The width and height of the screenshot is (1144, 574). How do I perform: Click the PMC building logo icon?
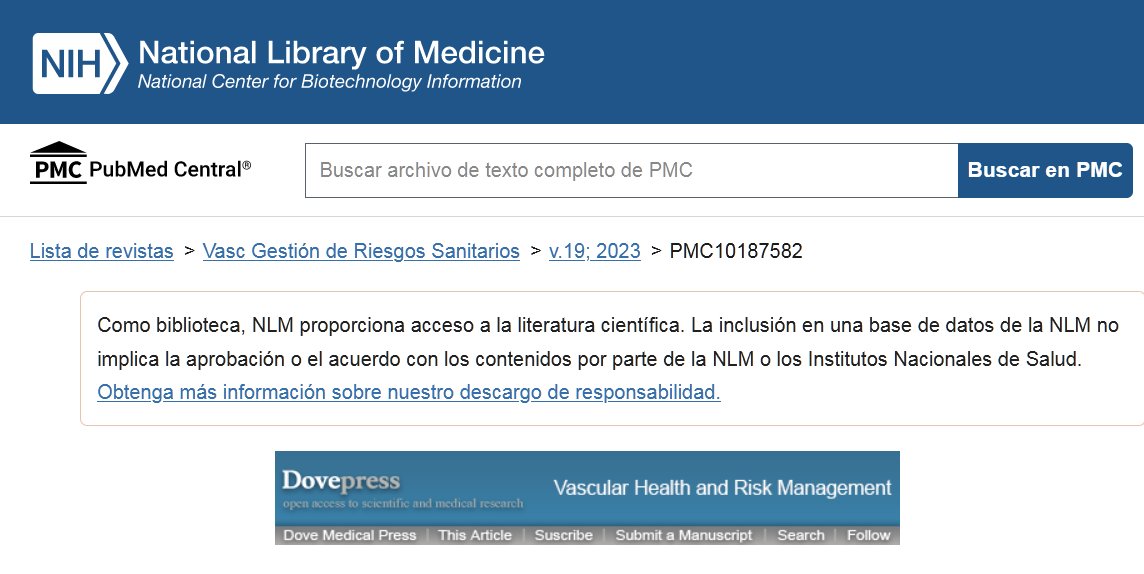(58, 163)
